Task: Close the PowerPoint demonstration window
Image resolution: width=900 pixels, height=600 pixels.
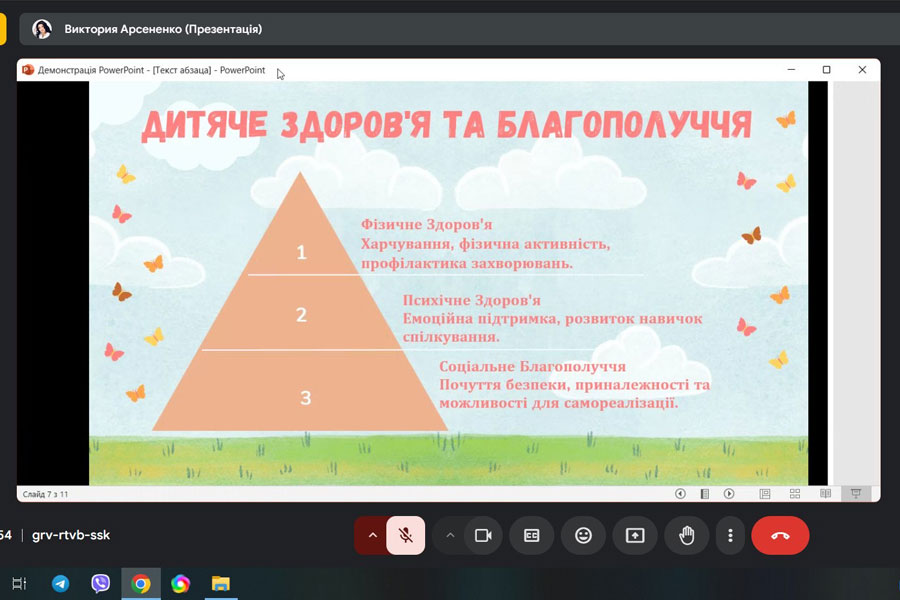Action: tap(862, 69)
